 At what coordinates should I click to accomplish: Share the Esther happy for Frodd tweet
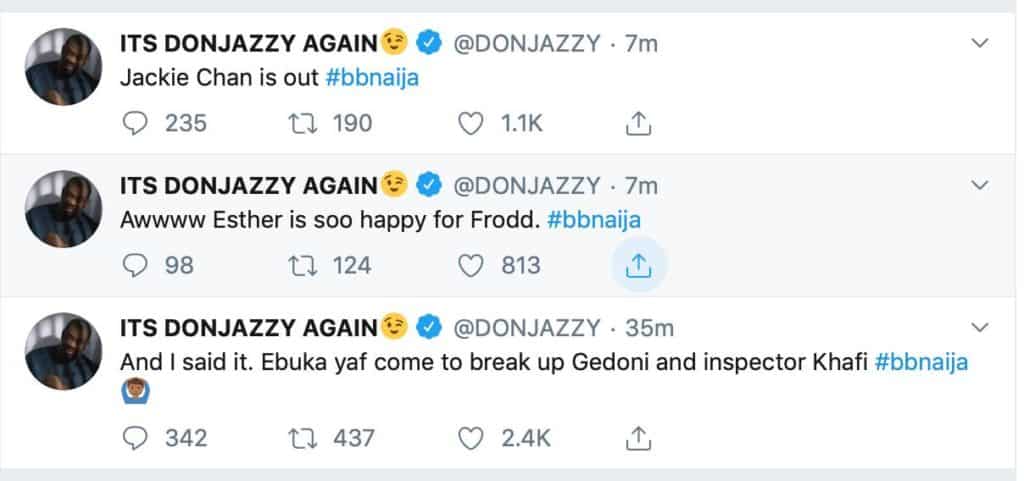tap(638, 265)
